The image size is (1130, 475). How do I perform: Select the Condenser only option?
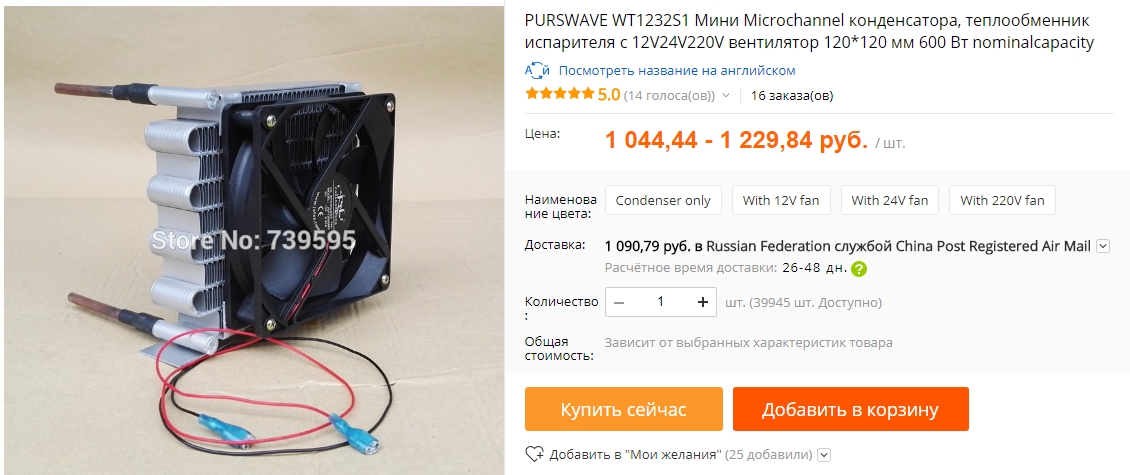[663, 200]
